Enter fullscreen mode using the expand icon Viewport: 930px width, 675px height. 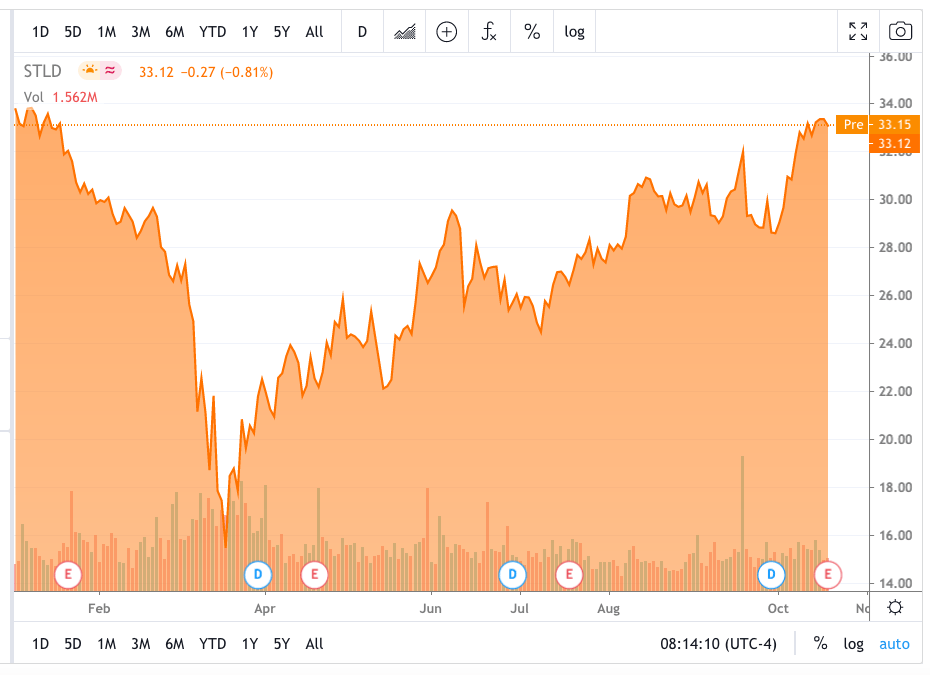click(x=858, y=31)
